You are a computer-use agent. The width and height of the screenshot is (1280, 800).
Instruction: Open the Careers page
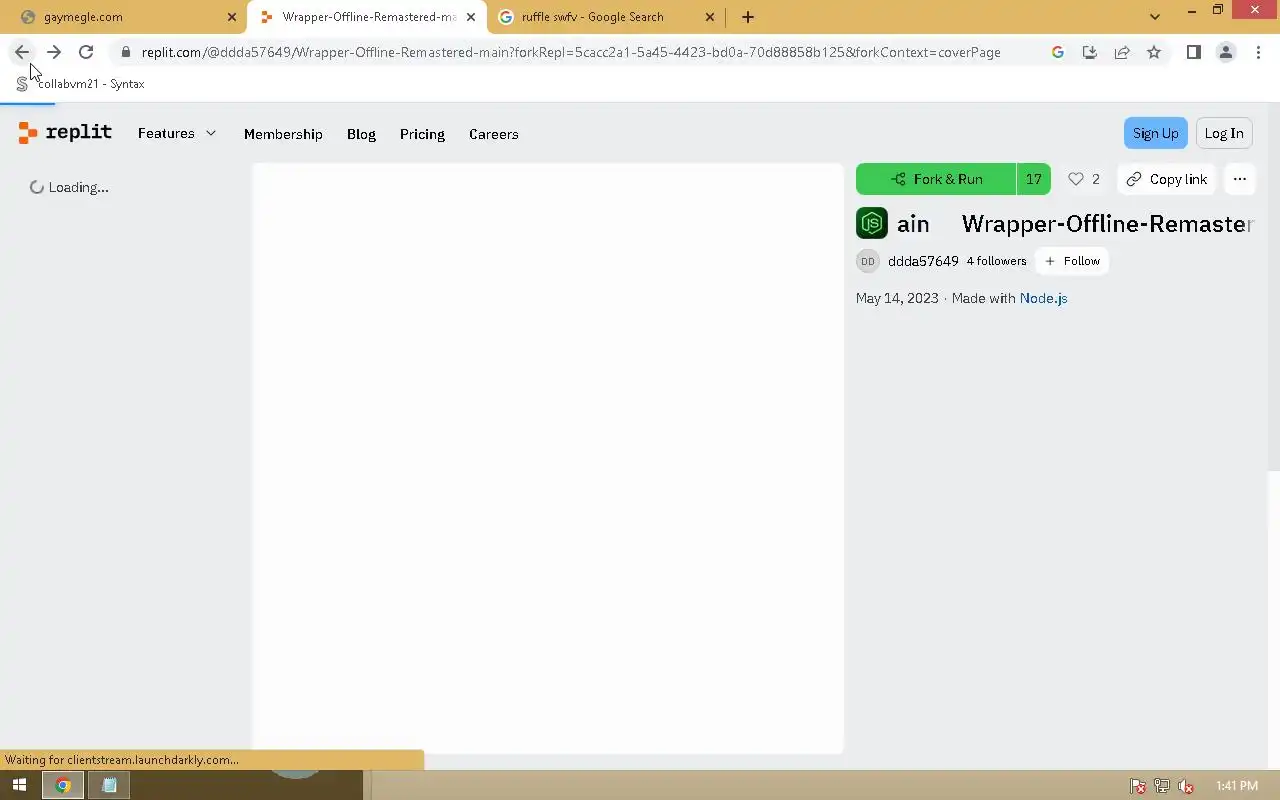493,134
